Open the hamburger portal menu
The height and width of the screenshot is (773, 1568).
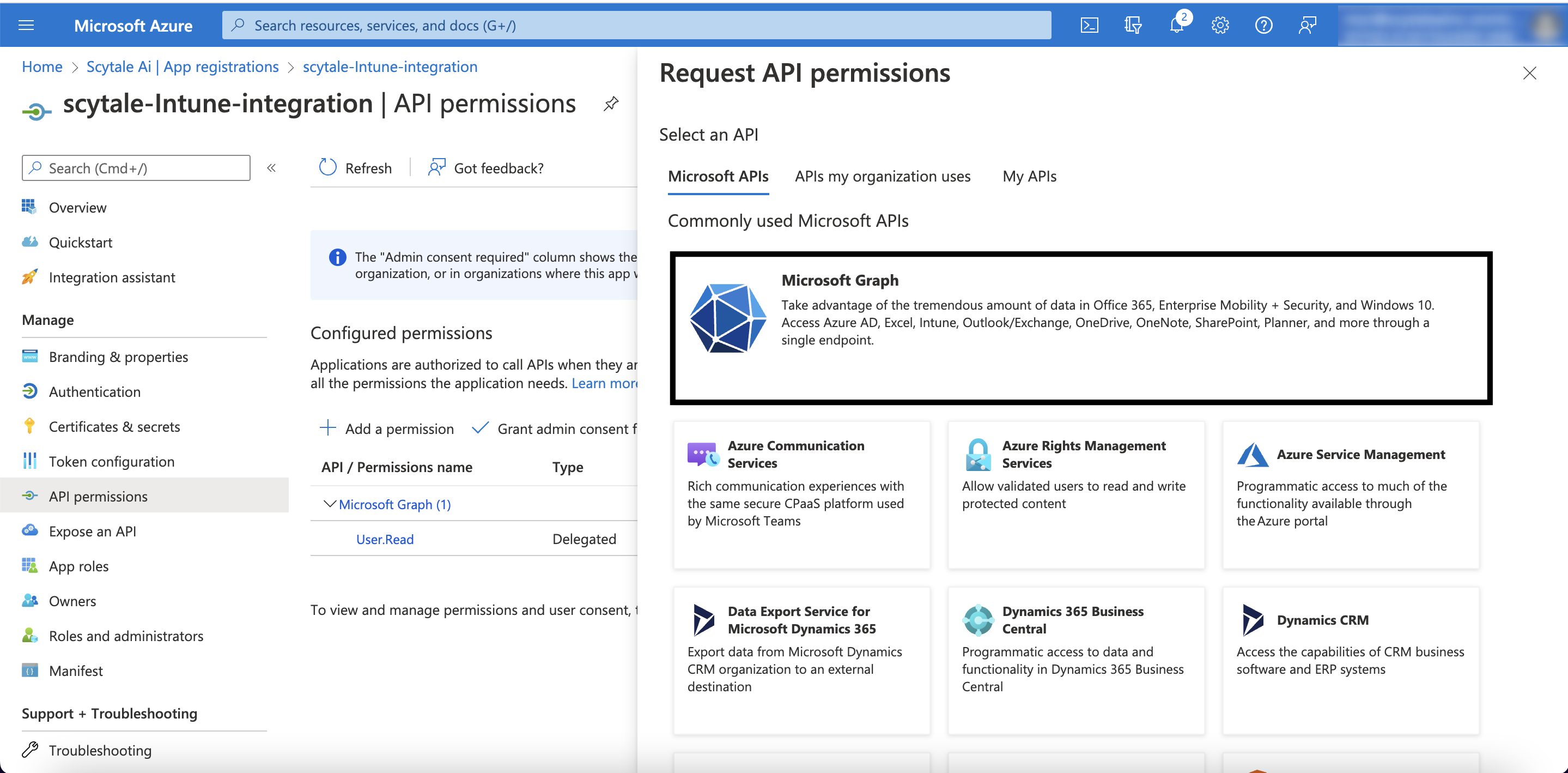26,25
